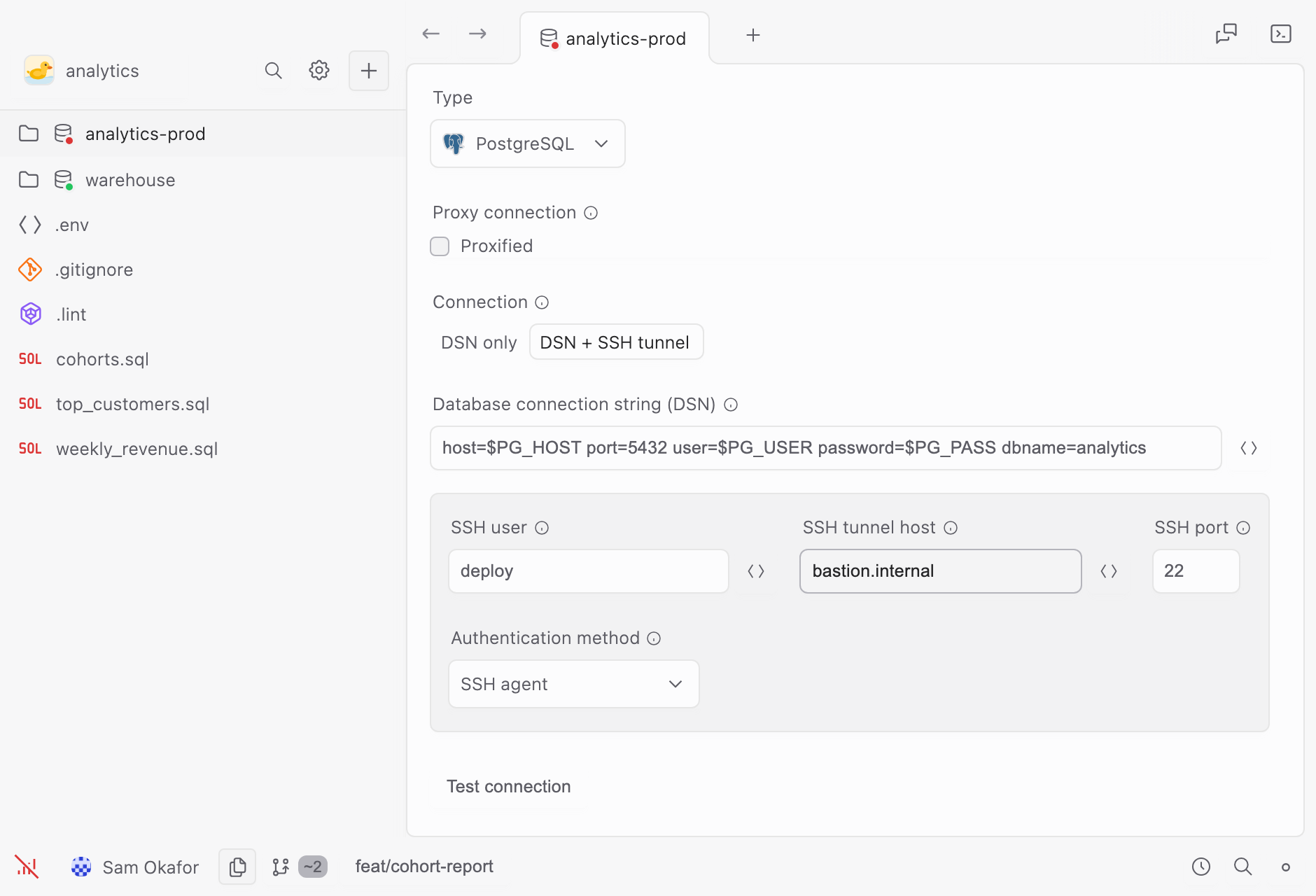Click the SSH port input field

tap(1196, 571)
